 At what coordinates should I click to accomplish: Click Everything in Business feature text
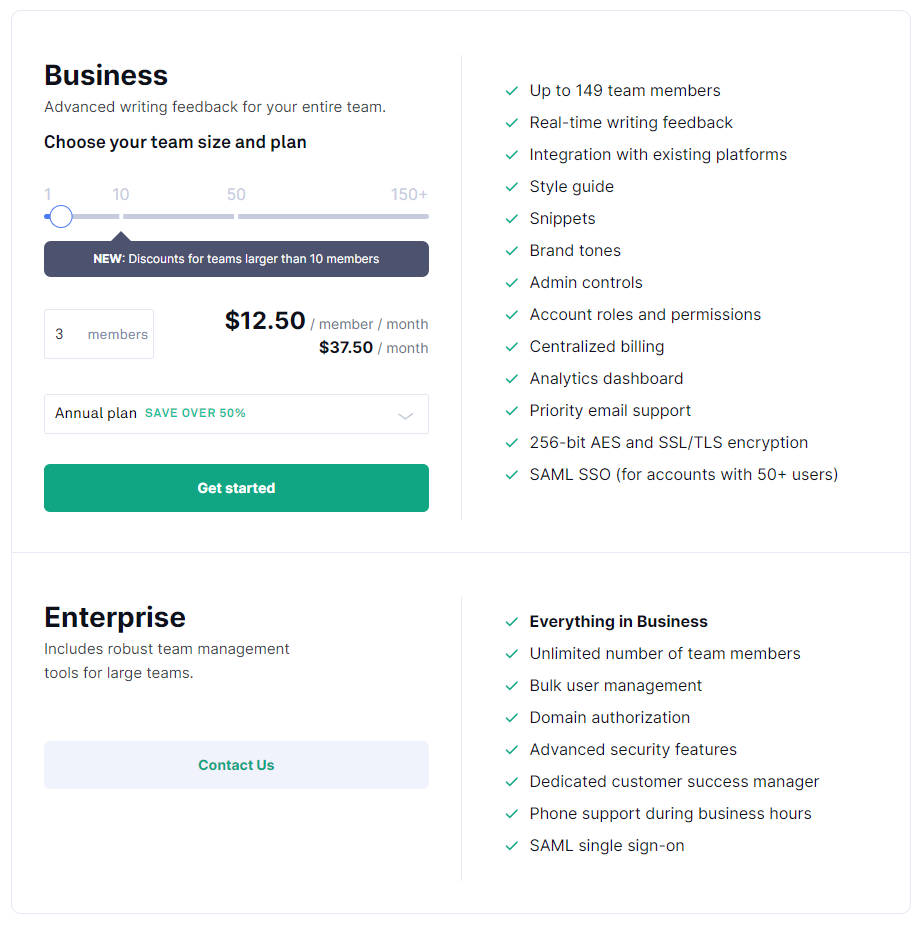618,622
